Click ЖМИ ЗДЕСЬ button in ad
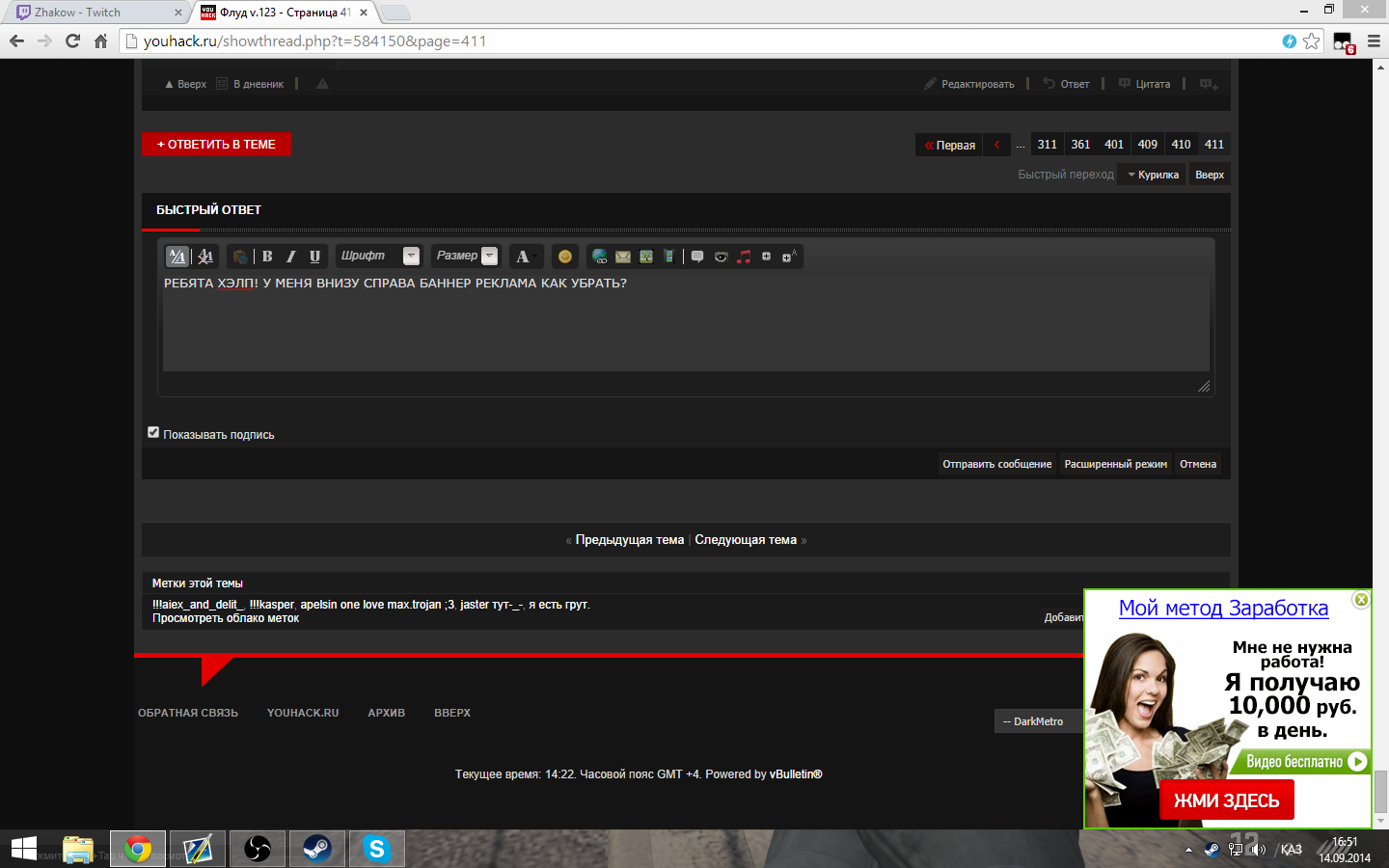The image size is (1389, 868). click(1226, 800)
